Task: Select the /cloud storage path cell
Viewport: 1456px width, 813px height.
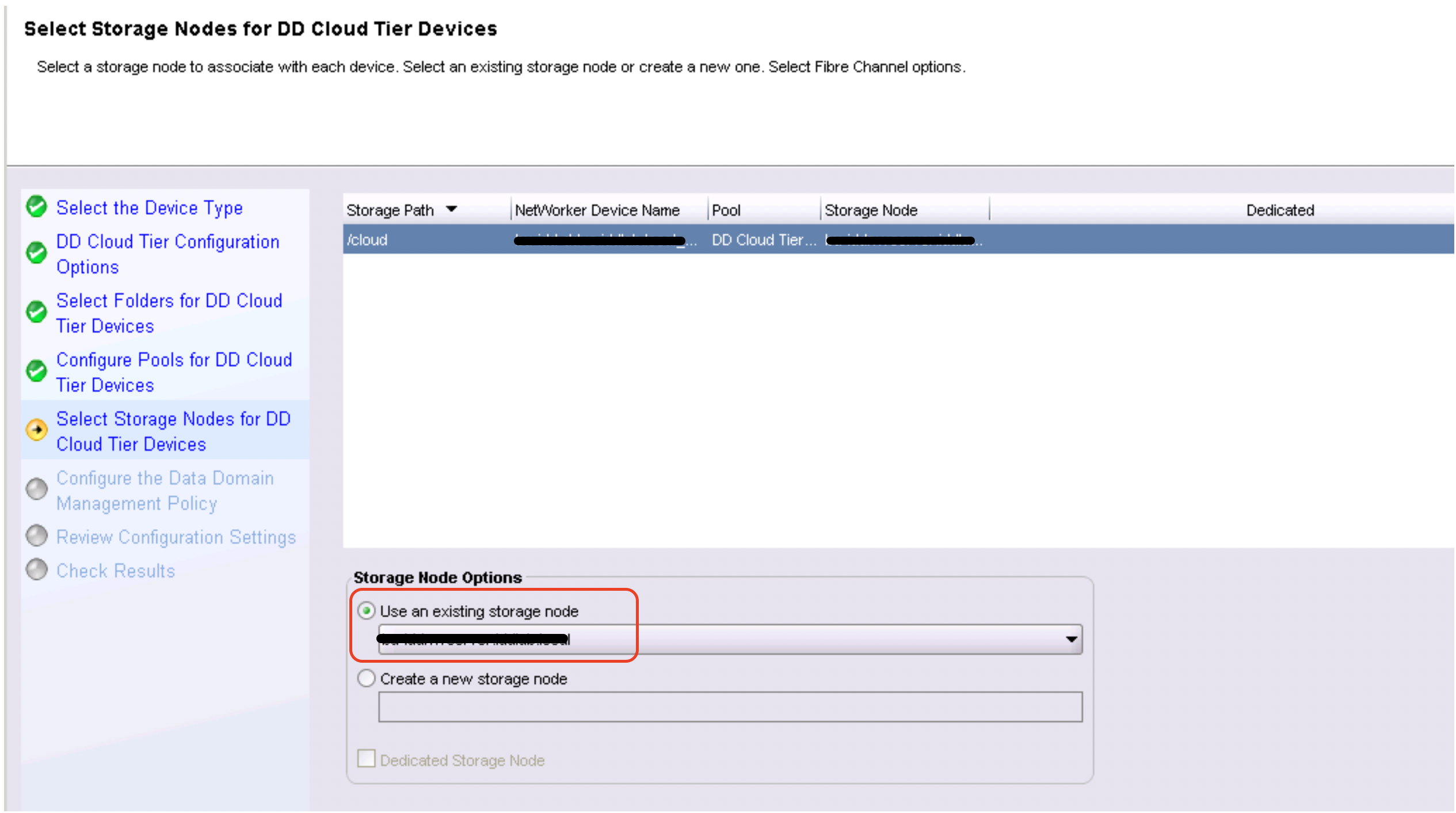Action: 426,240
